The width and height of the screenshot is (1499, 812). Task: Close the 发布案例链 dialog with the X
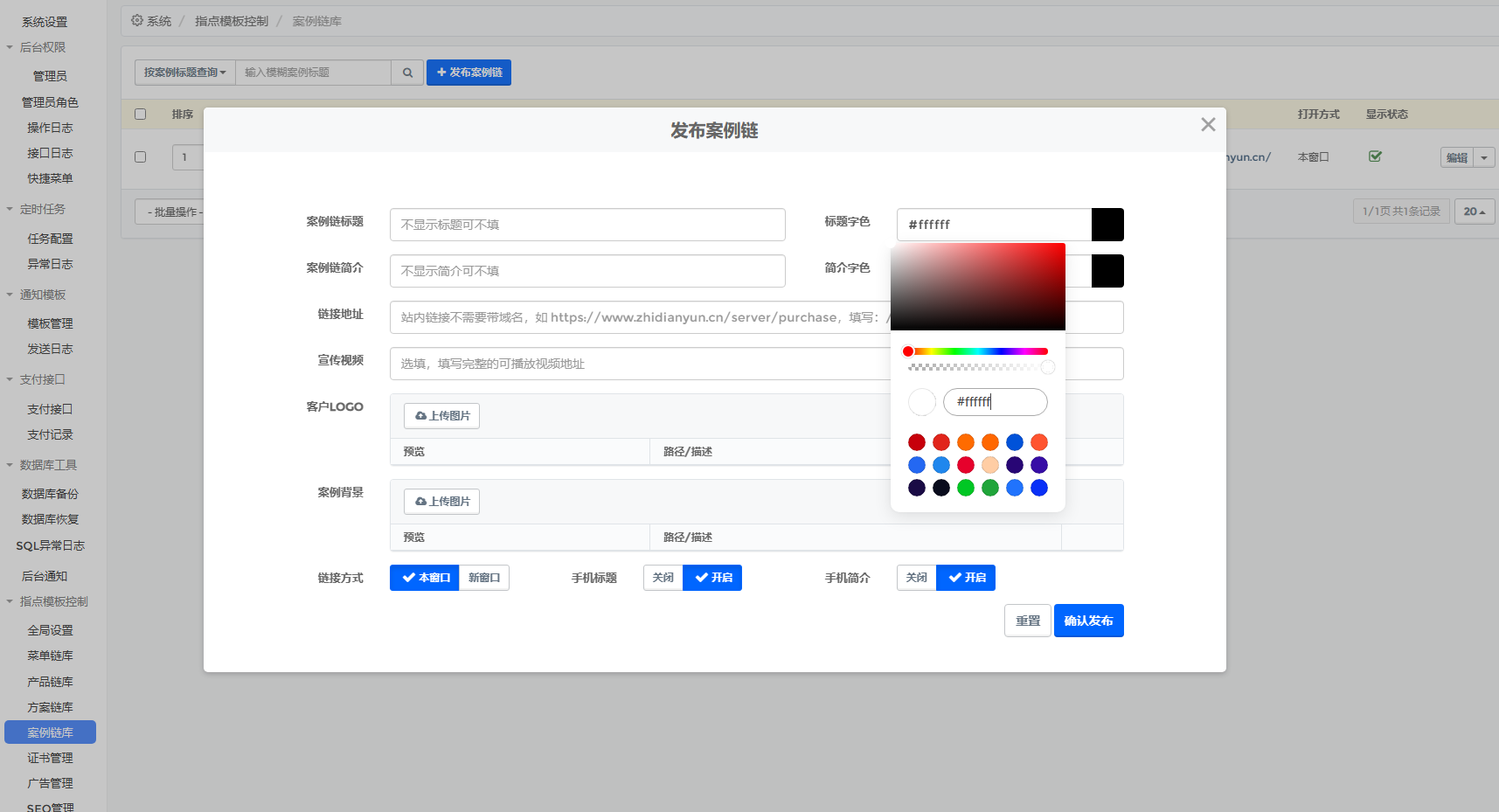(x=1208, y=125)
